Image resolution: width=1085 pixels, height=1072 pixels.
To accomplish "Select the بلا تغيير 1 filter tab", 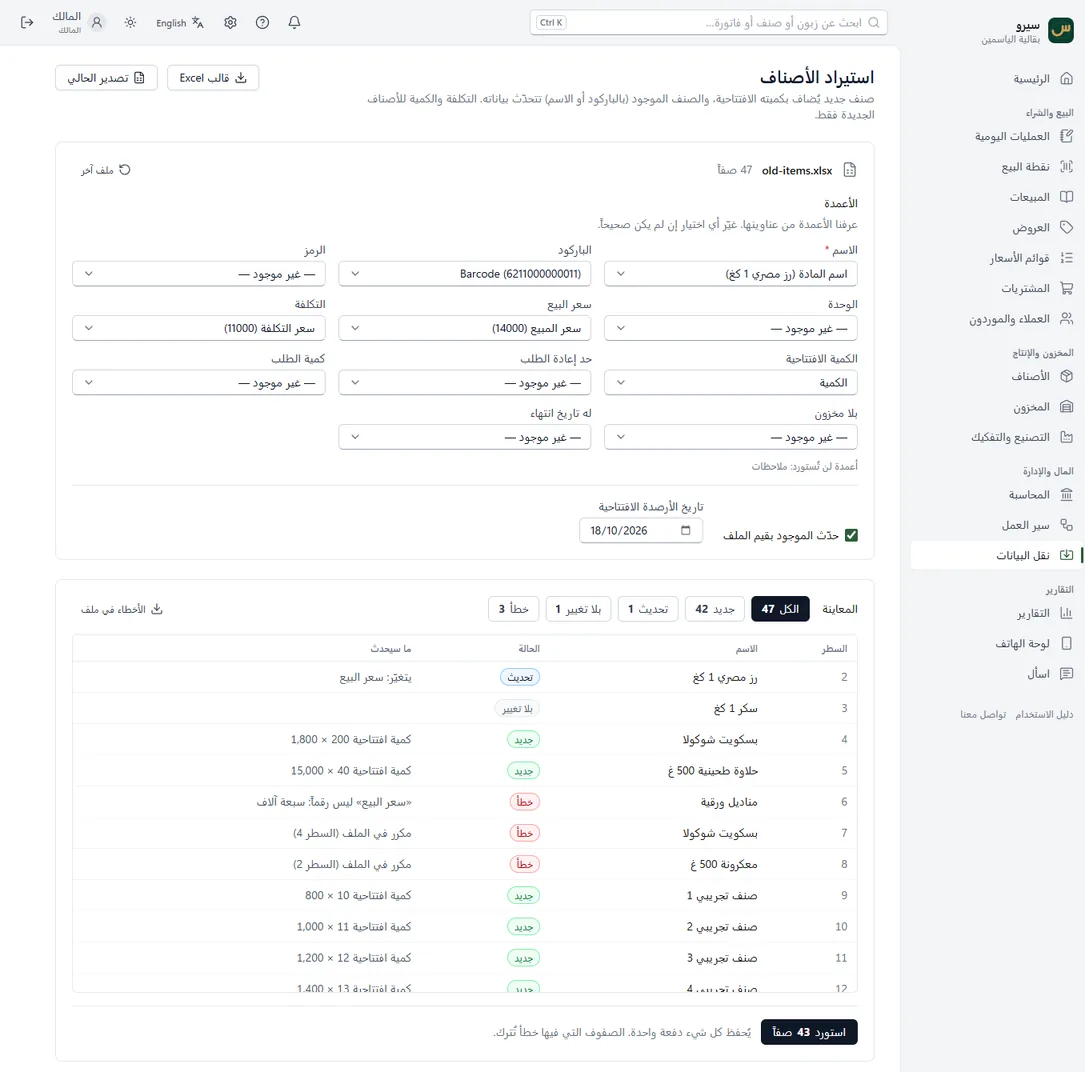I will (x=578, y=609).
